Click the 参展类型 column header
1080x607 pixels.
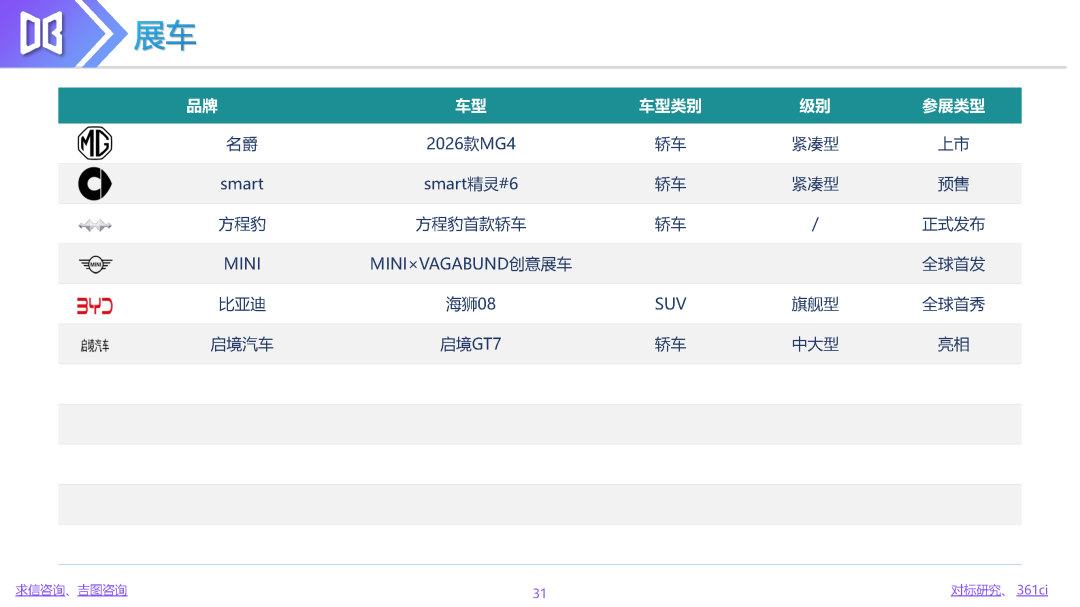pos(953,106)
